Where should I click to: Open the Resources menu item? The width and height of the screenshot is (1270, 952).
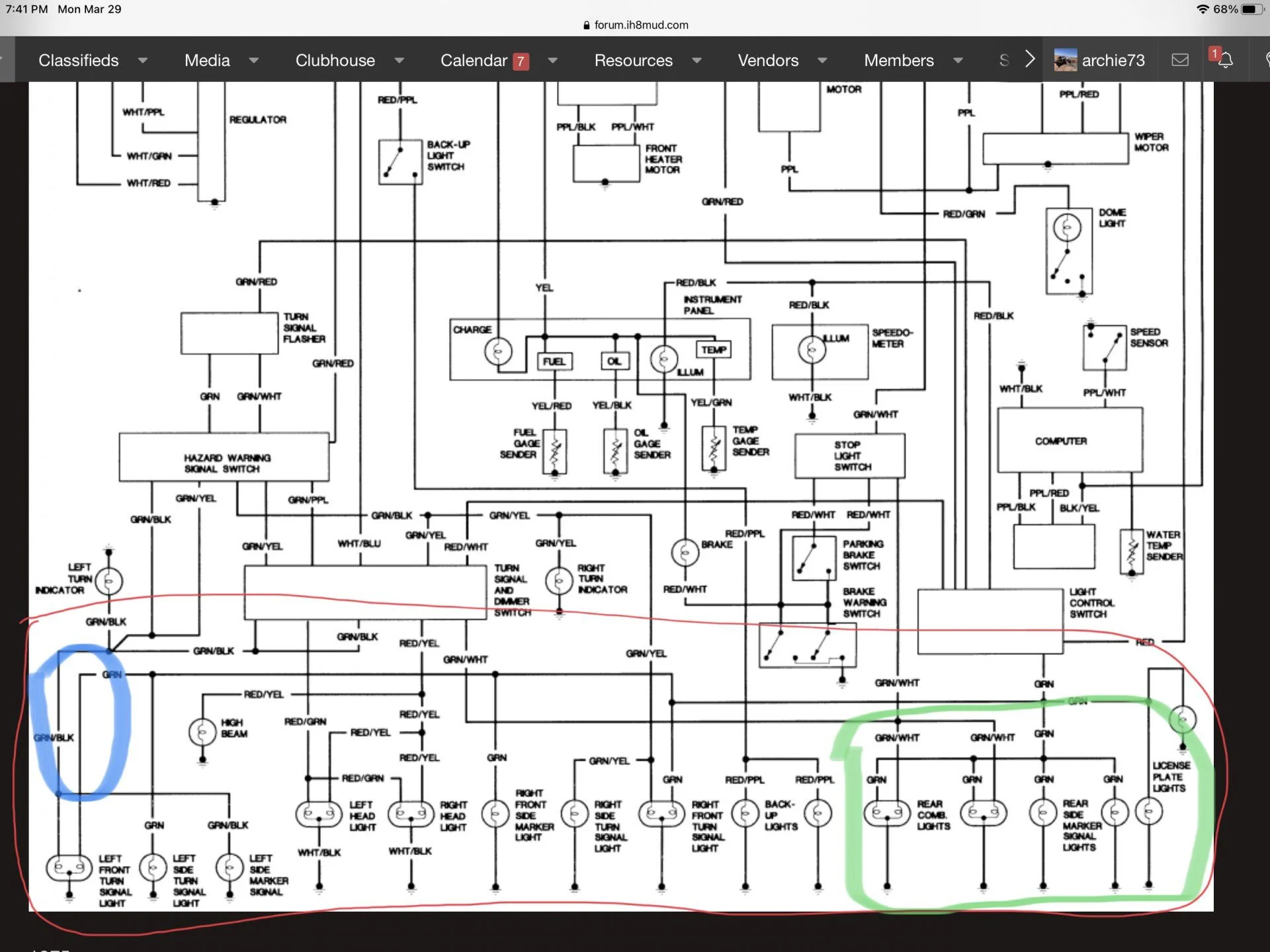[x=633, y=60]
